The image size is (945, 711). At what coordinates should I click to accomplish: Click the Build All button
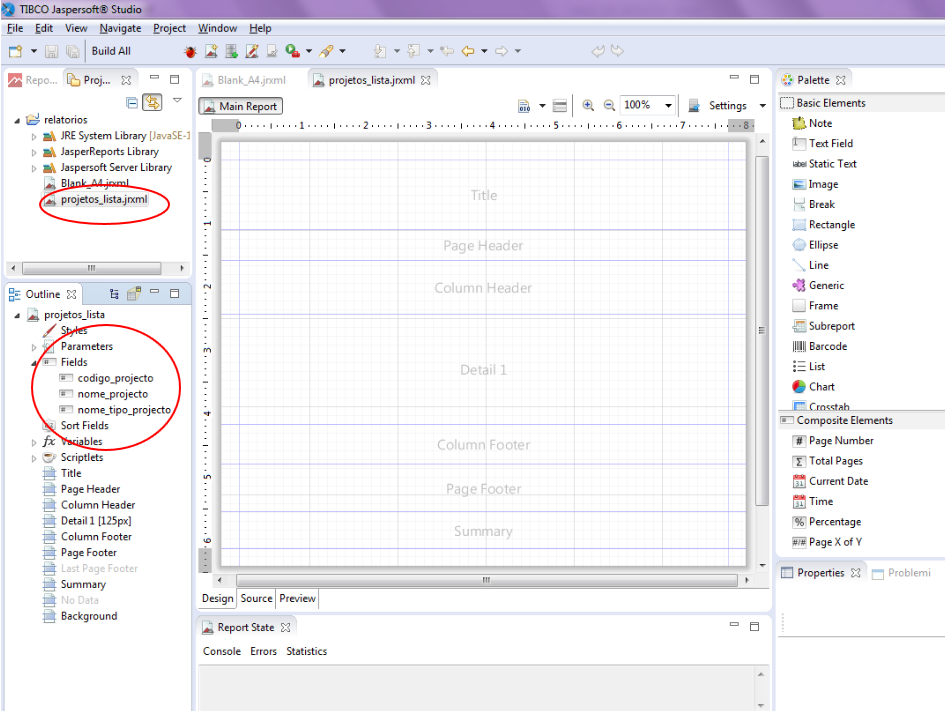111,51
